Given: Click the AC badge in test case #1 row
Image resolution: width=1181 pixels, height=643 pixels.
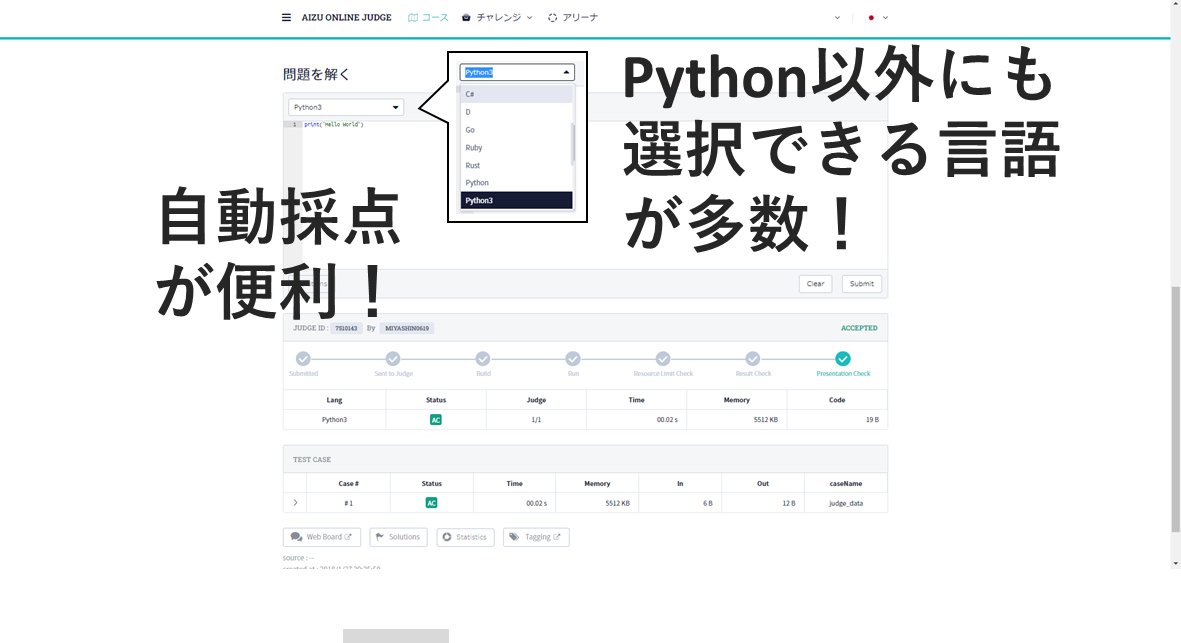Looking at the screenshot, I should pyautogui.click(x=432, y=503).
